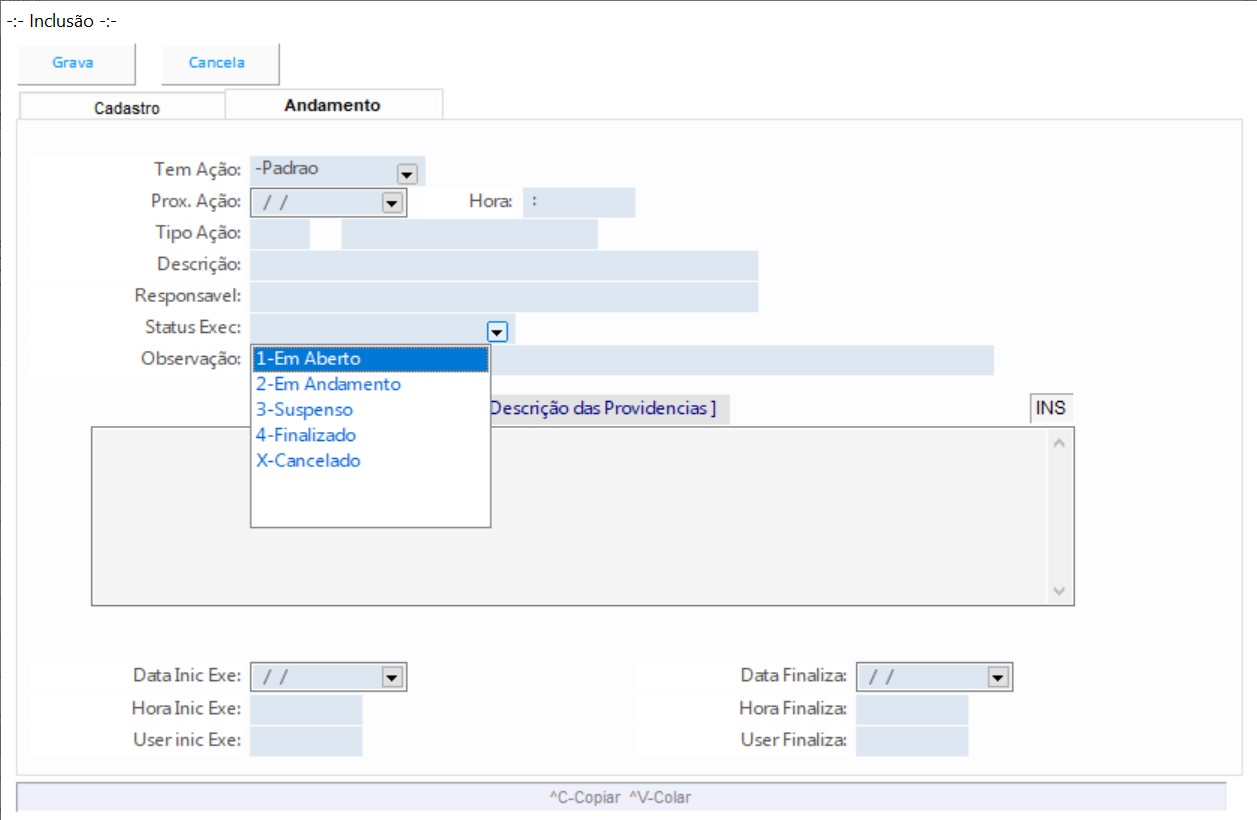Choose X-Cancelado from status list
This screenshot has width=1257, height=820.
(309, 461)
